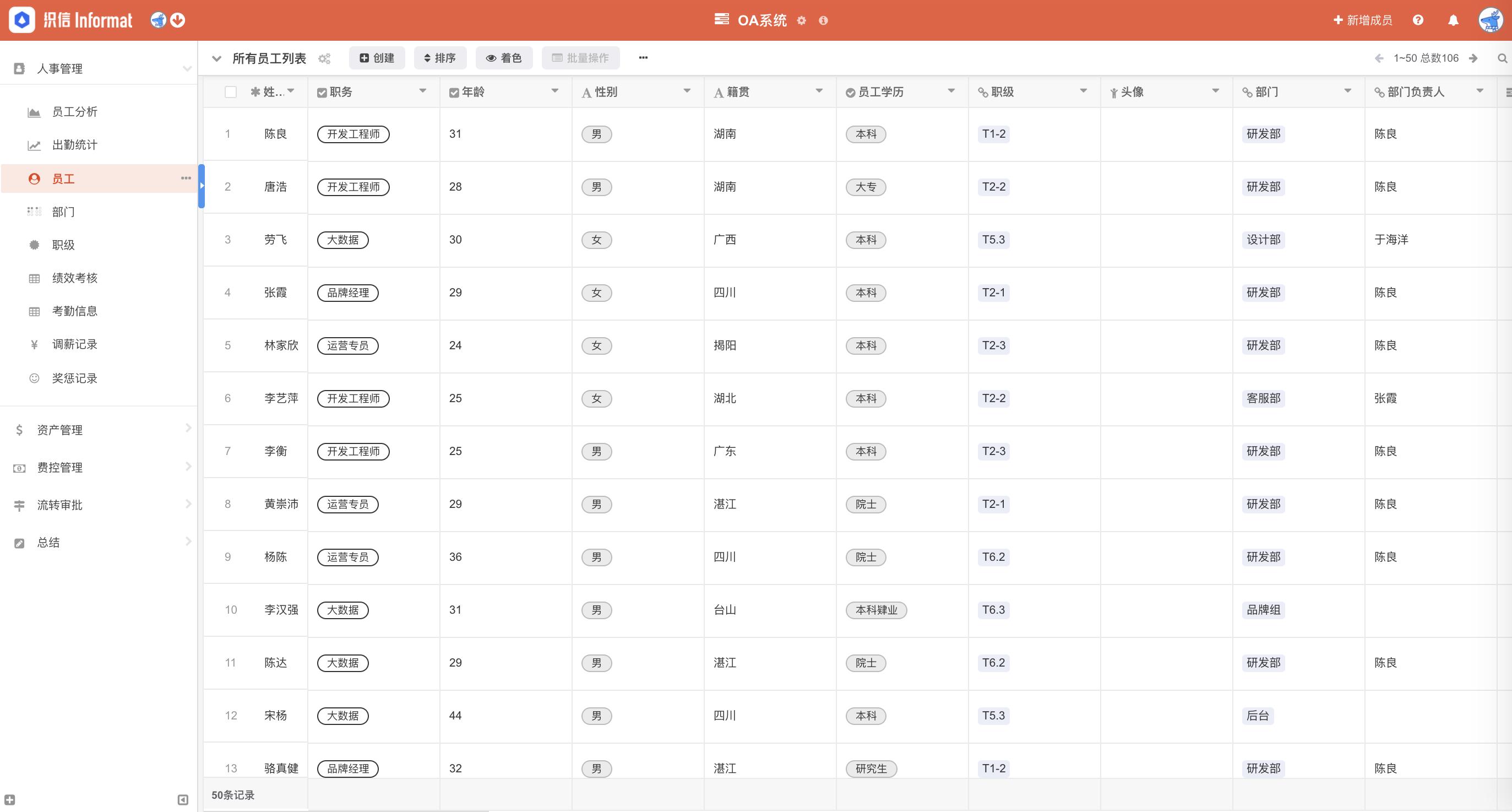This screenshot has height=812, width=1512.
Task: Select the 出勤统计 statistics icon
Action: (x=34, y=145)
